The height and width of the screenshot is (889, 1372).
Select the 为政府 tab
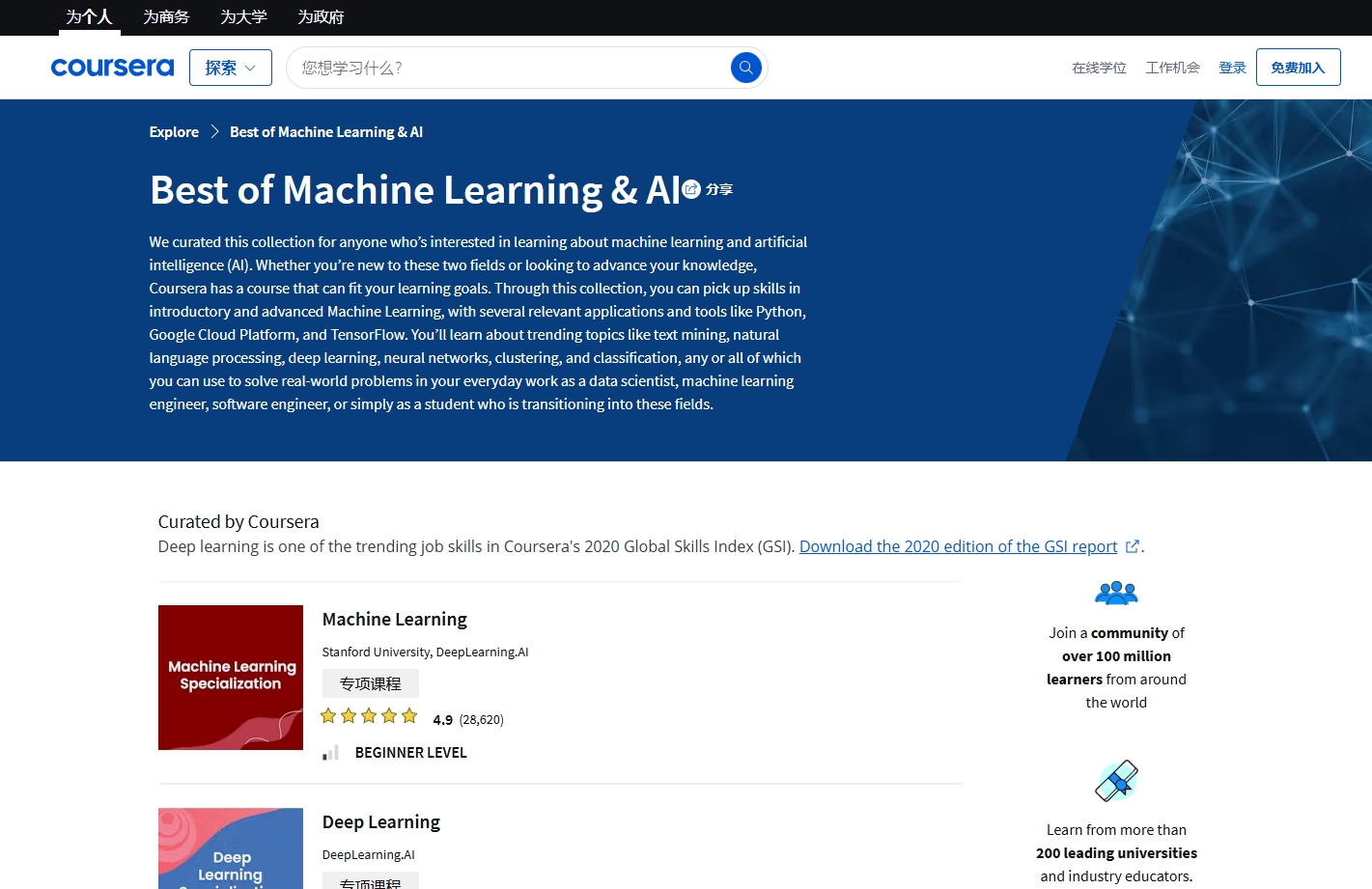point(321,16)
